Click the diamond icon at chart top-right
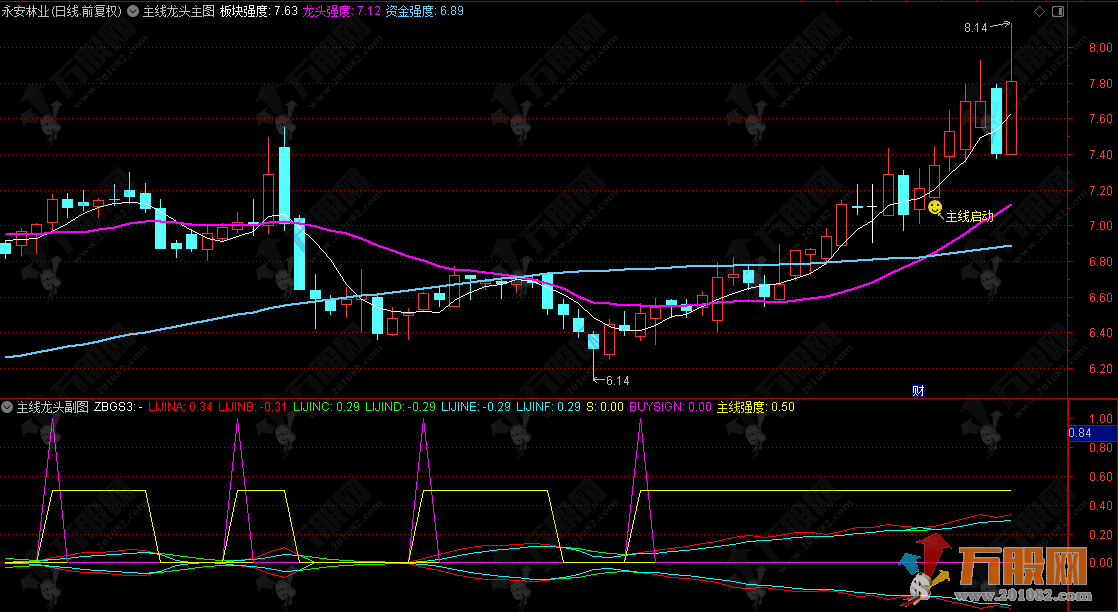Screen dimensions: 1118x612 pyautogui.click(x=1040, y=12)
